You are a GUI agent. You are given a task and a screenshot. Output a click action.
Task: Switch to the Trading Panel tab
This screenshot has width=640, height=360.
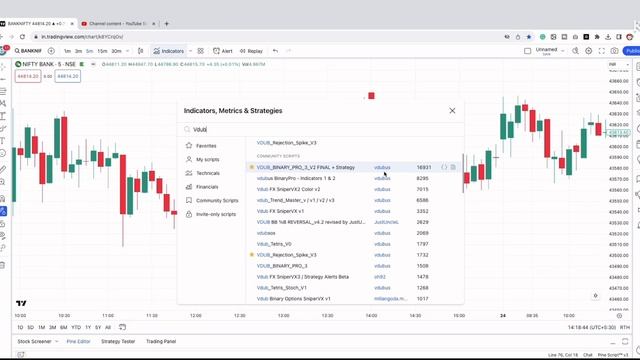tap(161, 341)
